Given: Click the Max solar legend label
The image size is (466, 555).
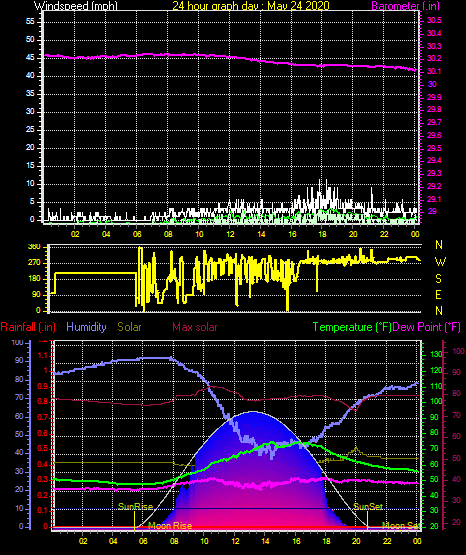Looking at the screenshot, I should tap(195, 327).
